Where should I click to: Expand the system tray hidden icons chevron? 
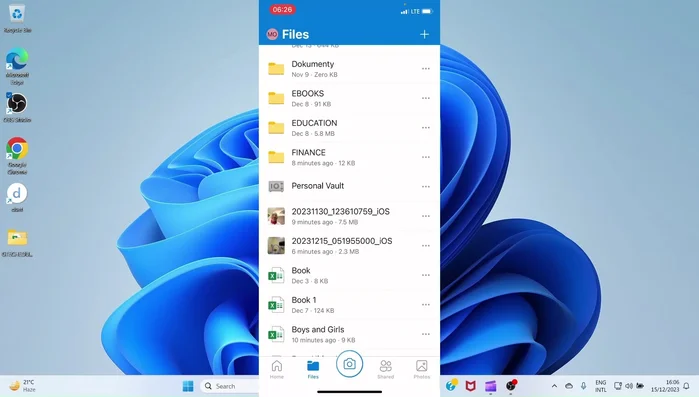(554, 386)
